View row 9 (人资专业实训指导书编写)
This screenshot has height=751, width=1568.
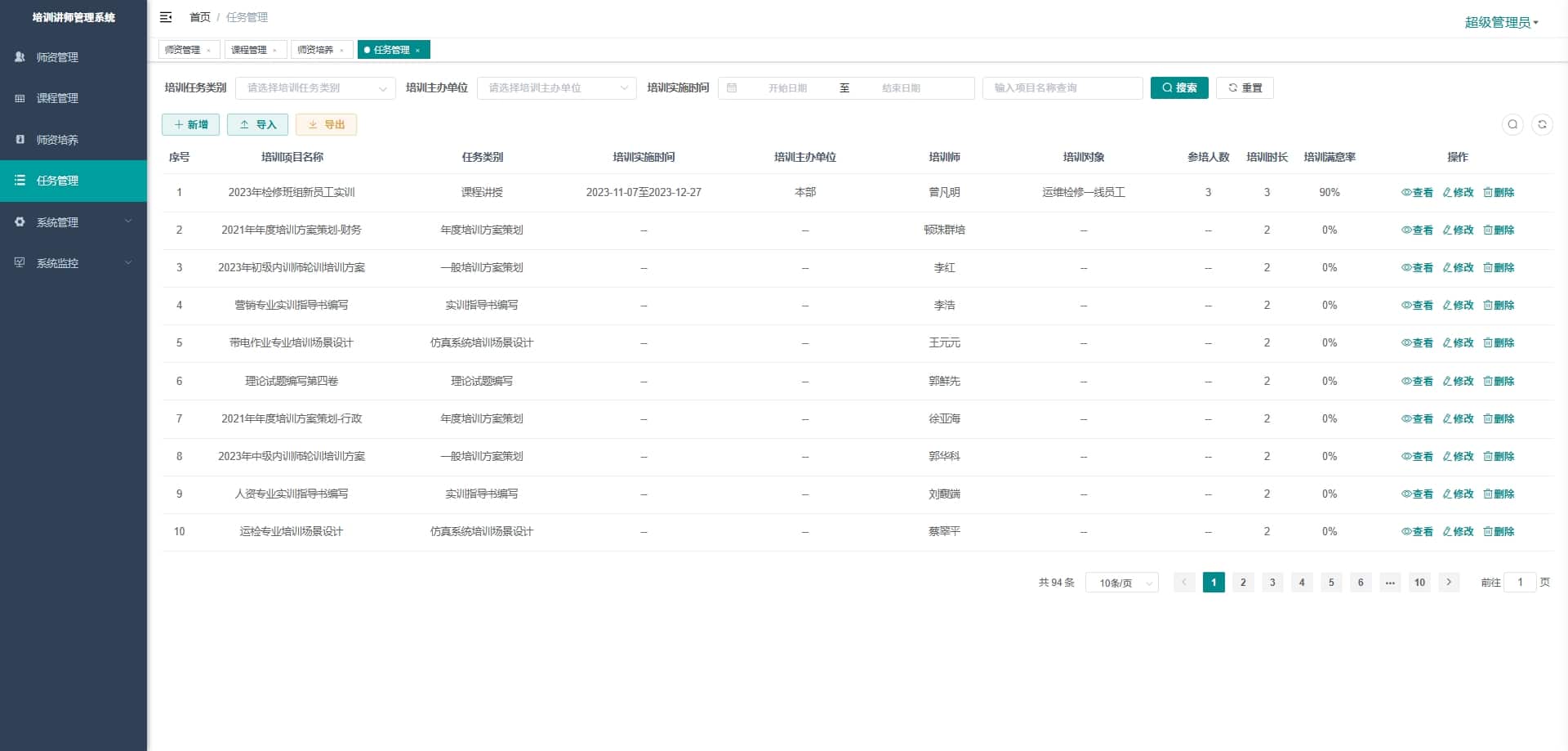point(1417,494)
